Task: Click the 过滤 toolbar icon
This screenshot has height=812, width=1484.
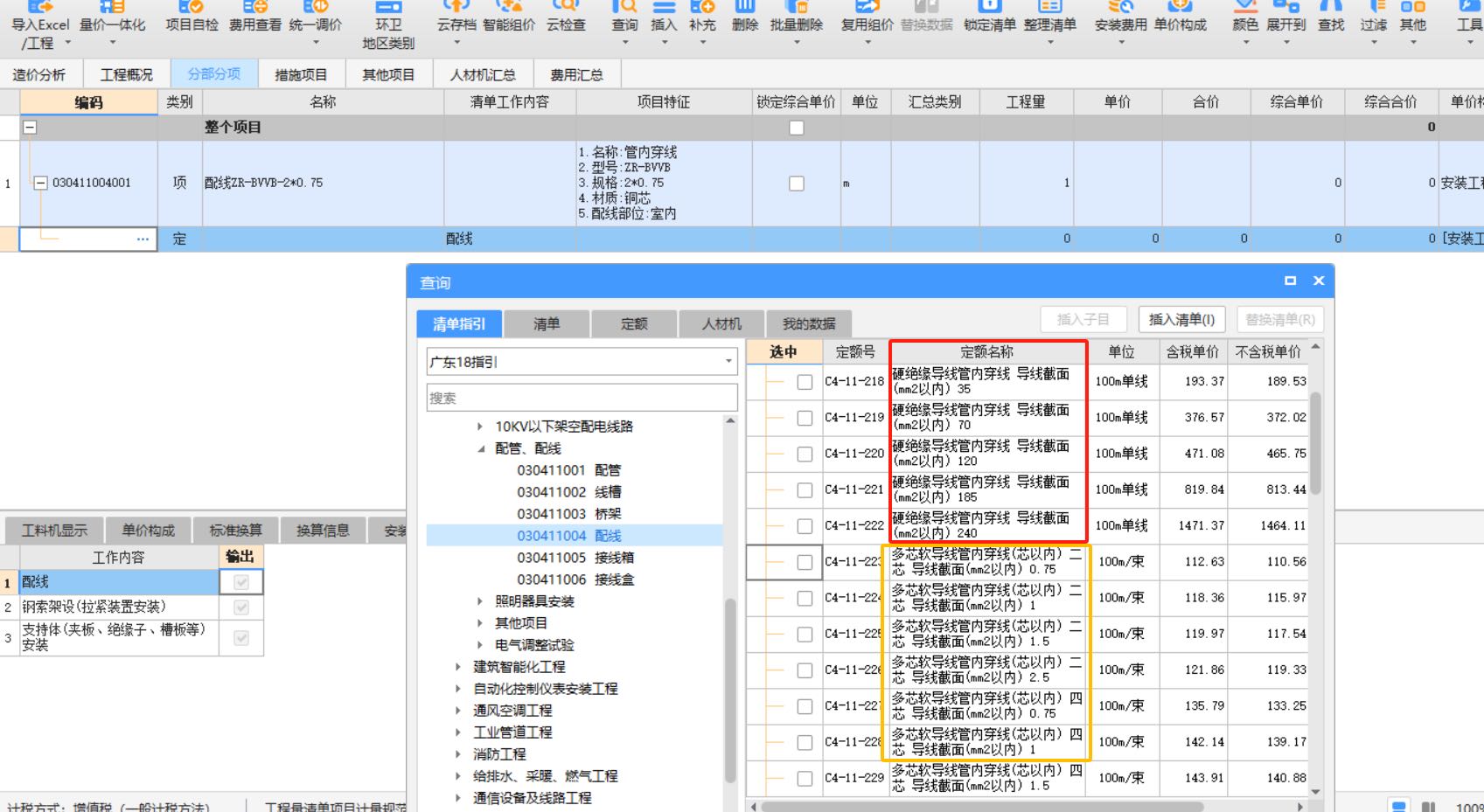Action: click(1373, 21)
